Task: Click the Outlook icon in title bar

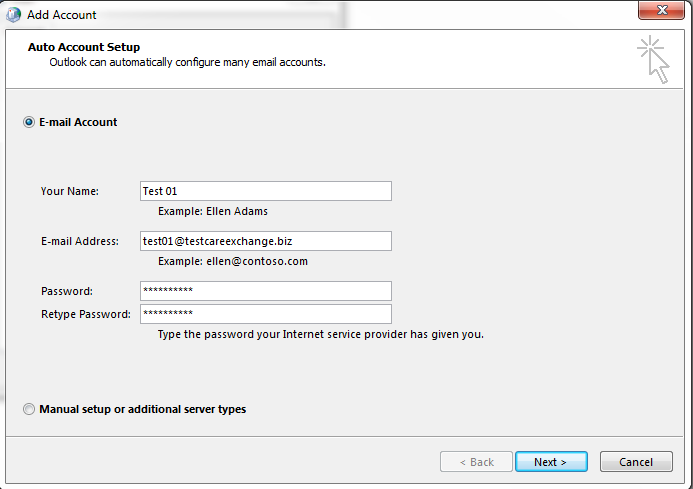Action: point(13,15)
